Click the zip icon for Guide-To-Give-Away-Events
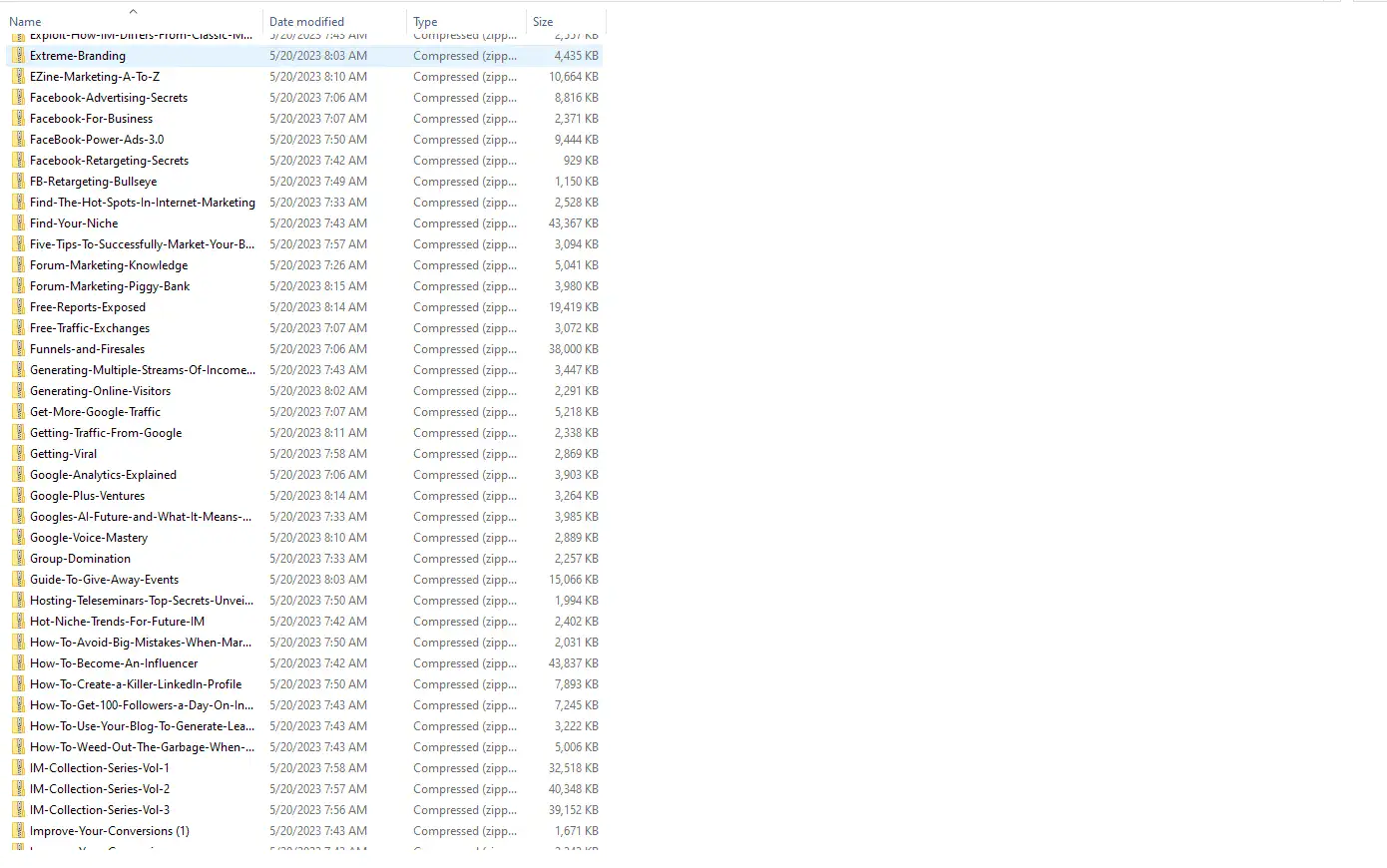 [x=18, y=580]
